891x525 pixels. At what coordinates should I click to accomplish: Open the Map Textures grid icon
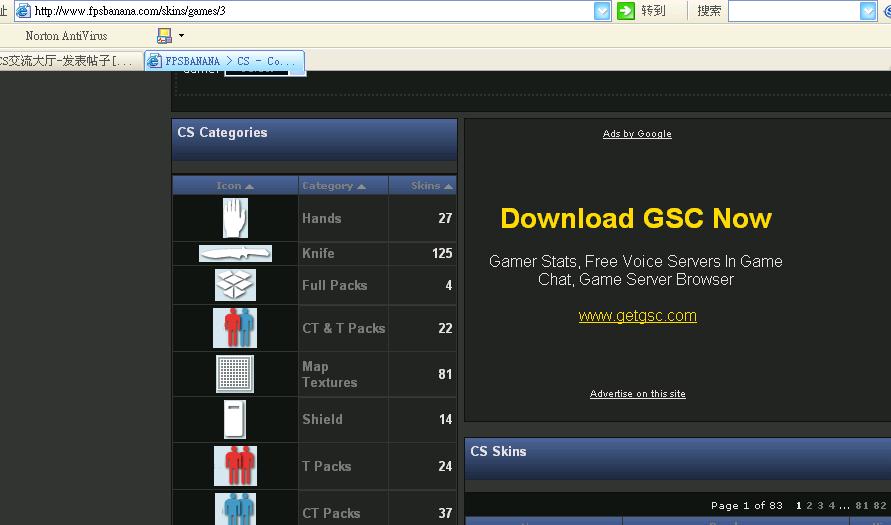(235, 374)
